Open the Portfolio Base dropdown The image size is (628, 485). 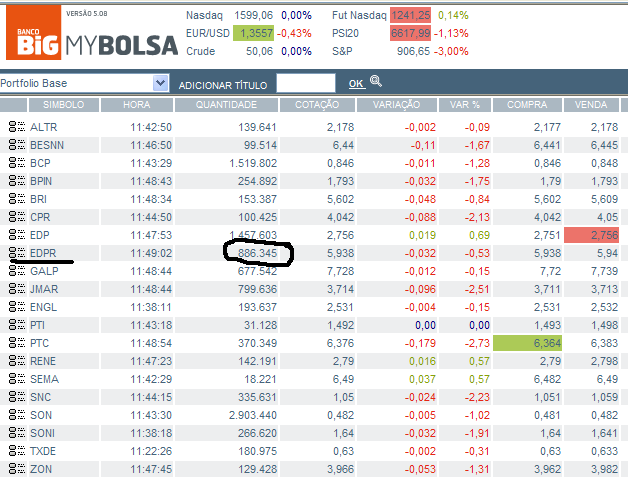(x=160, y=83)
